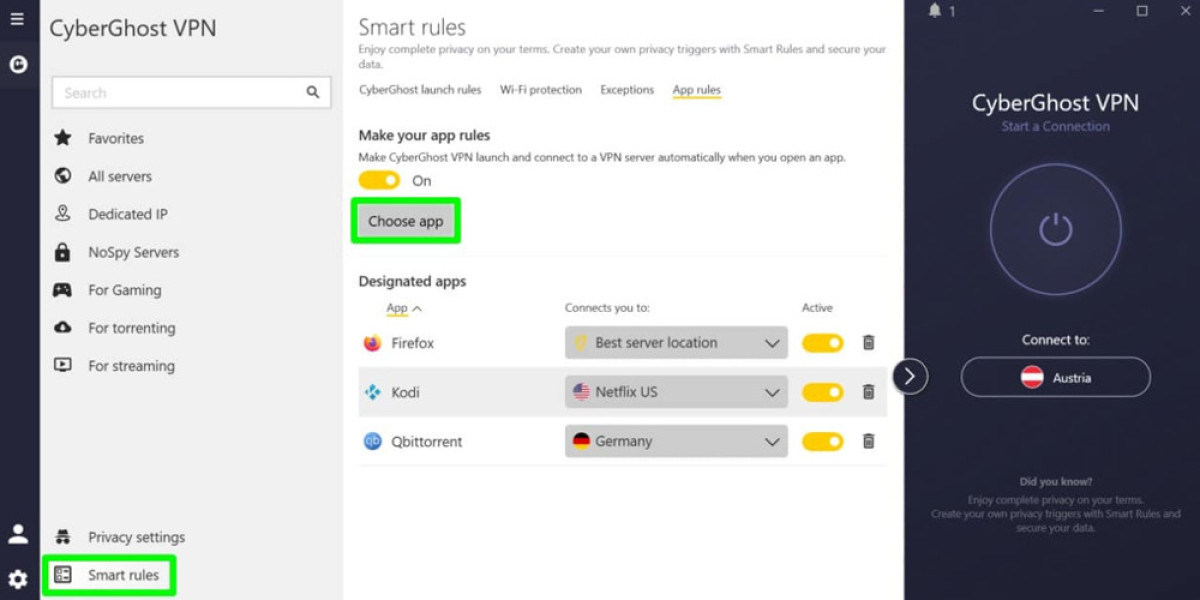
Task: Select the Austria connect-to button
Action: tap(1055, 378)
